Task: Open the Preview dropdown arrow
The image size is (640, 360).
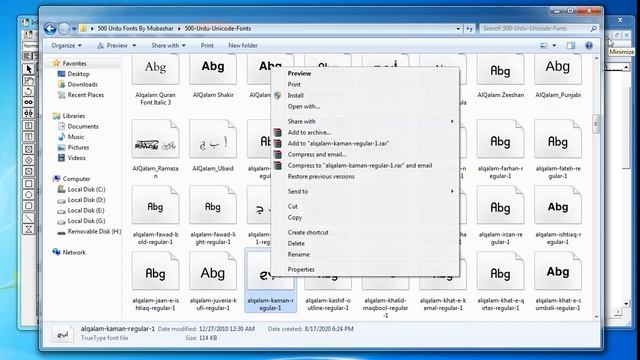Action: [134, 45]
